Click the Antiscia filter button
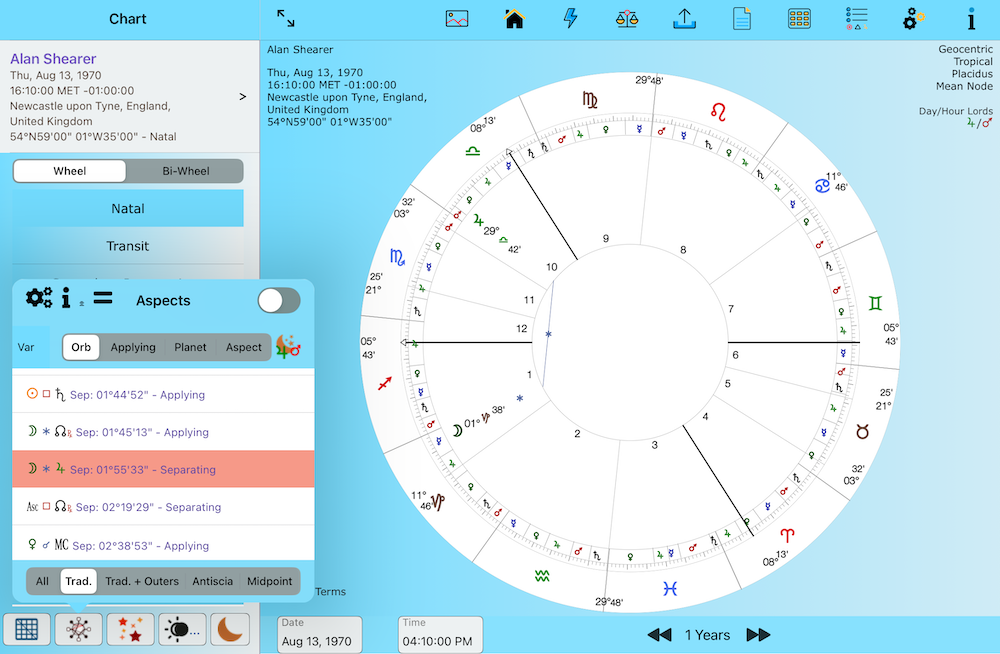This screenshot has width=1000, height=654. [x=211, y=581]
